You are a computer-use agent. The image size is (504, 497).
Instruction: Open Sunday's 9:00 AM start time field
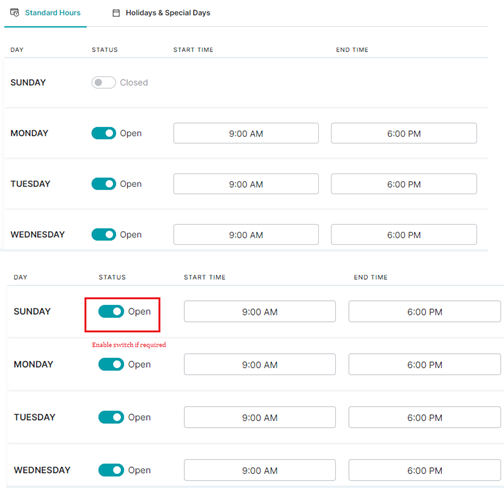coord(260,312)
